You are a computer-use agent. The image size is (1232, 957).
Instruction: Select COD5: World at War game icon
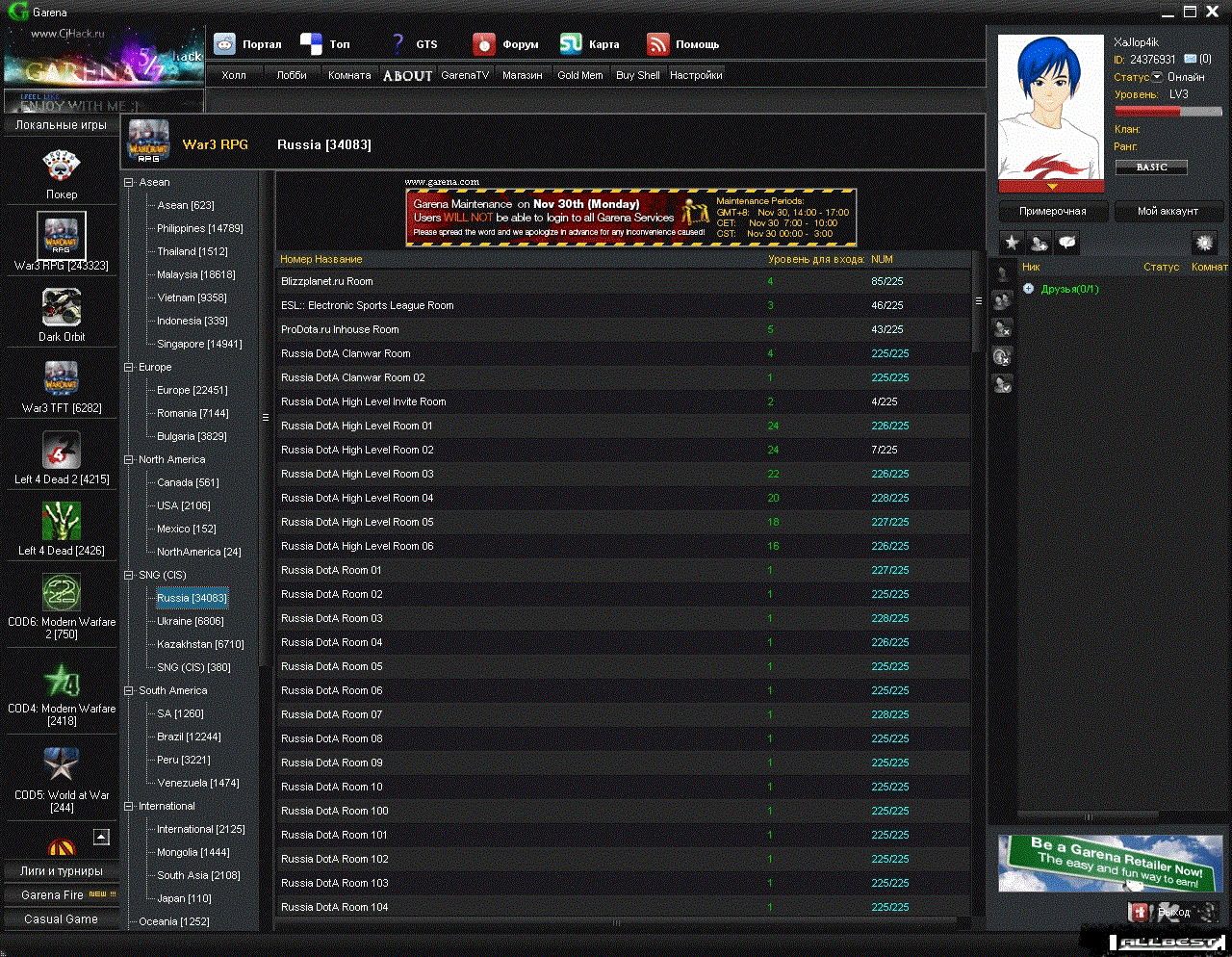click(x=62, y=766)
